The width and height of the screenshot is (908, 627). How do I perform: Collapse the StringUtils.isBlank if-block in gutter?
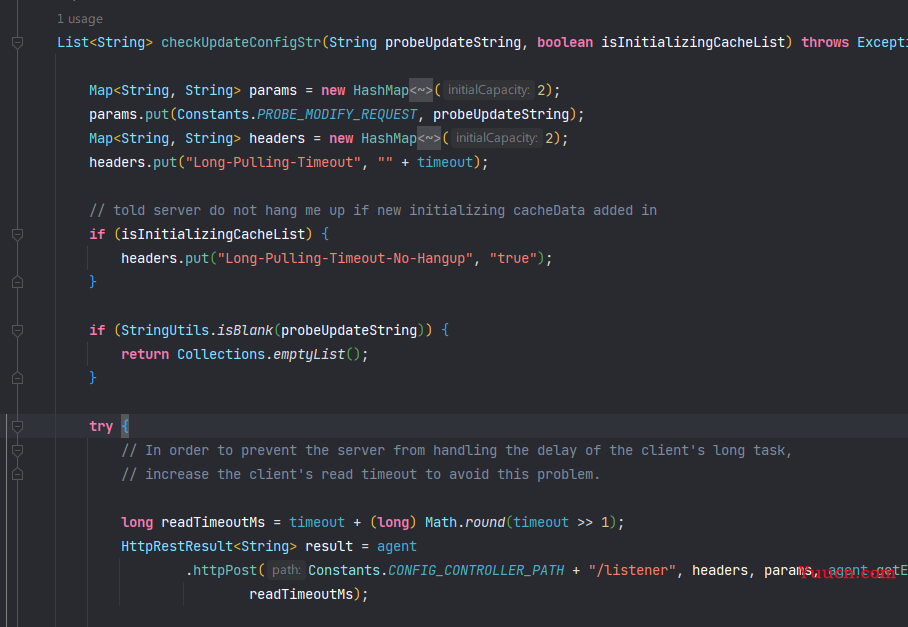17,330
